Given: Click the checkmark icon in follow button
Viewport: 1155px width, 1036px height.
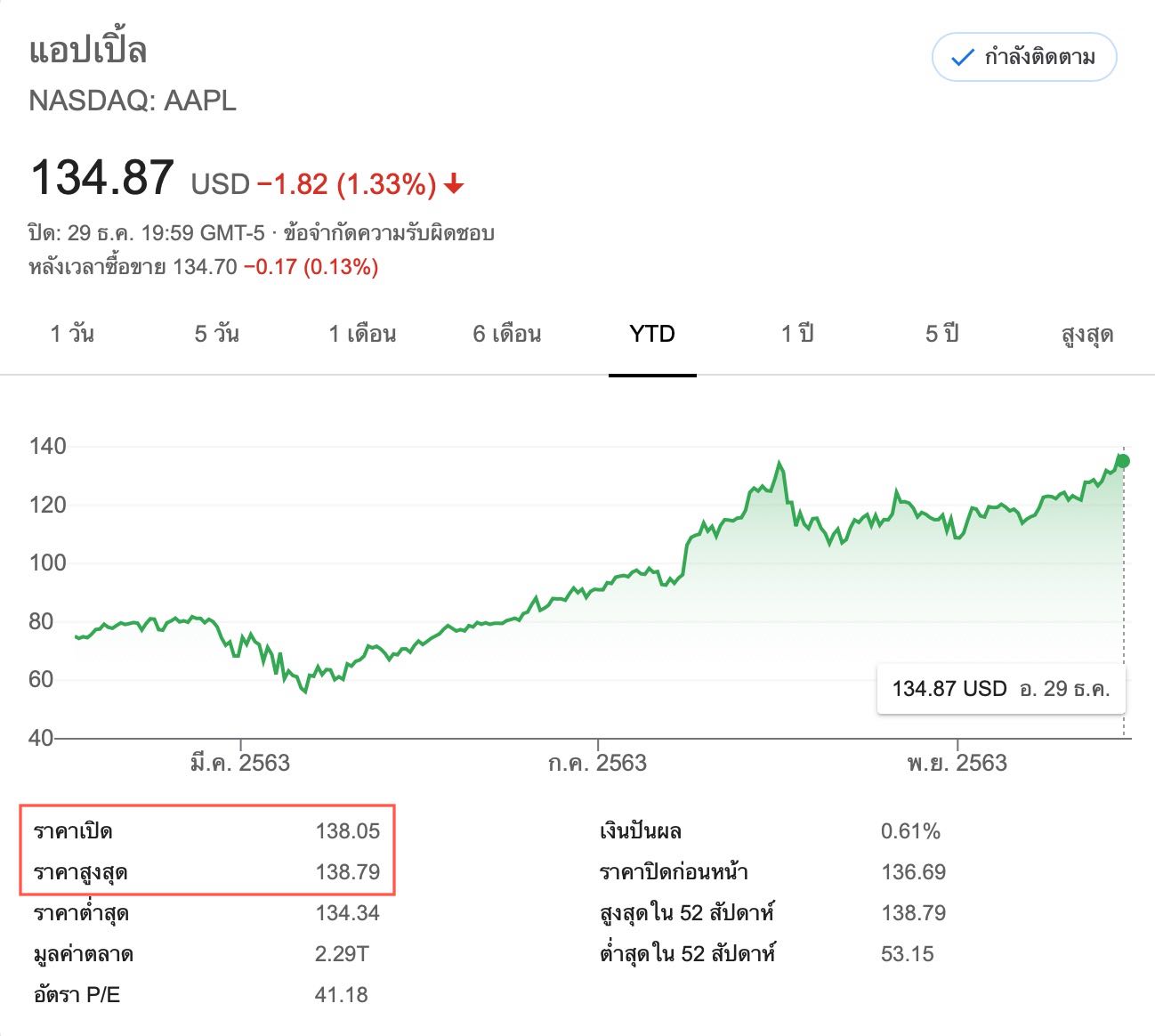Looking at the screenshot, I should (x=962, y=59).
